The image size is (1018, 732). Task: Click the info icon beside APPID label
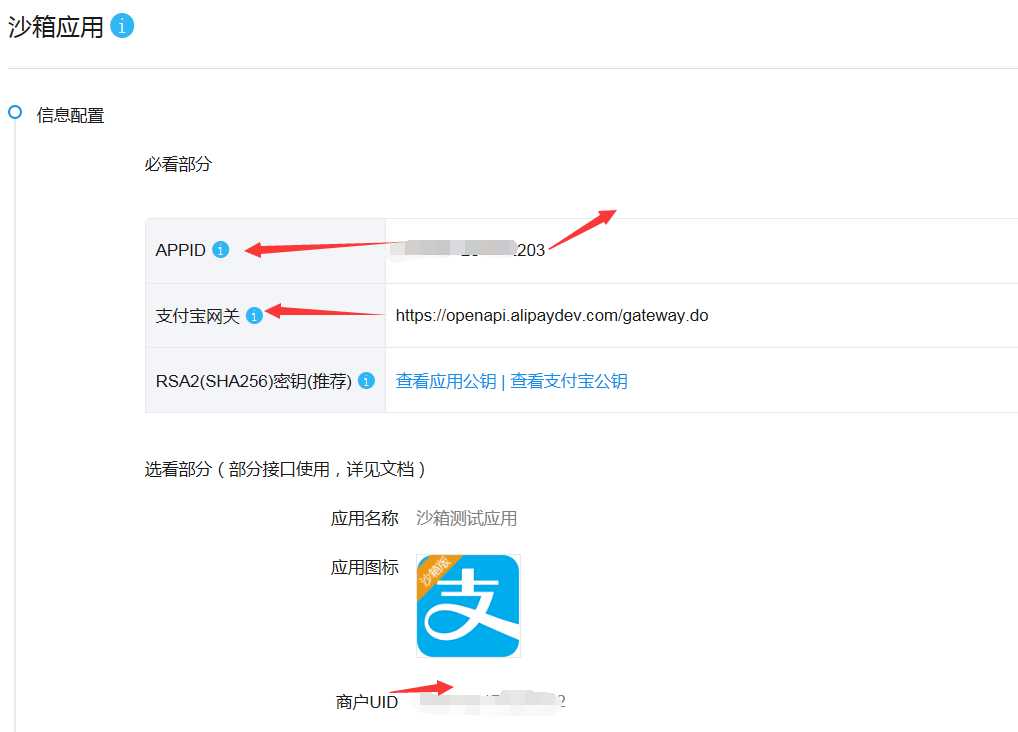(221, 249)
